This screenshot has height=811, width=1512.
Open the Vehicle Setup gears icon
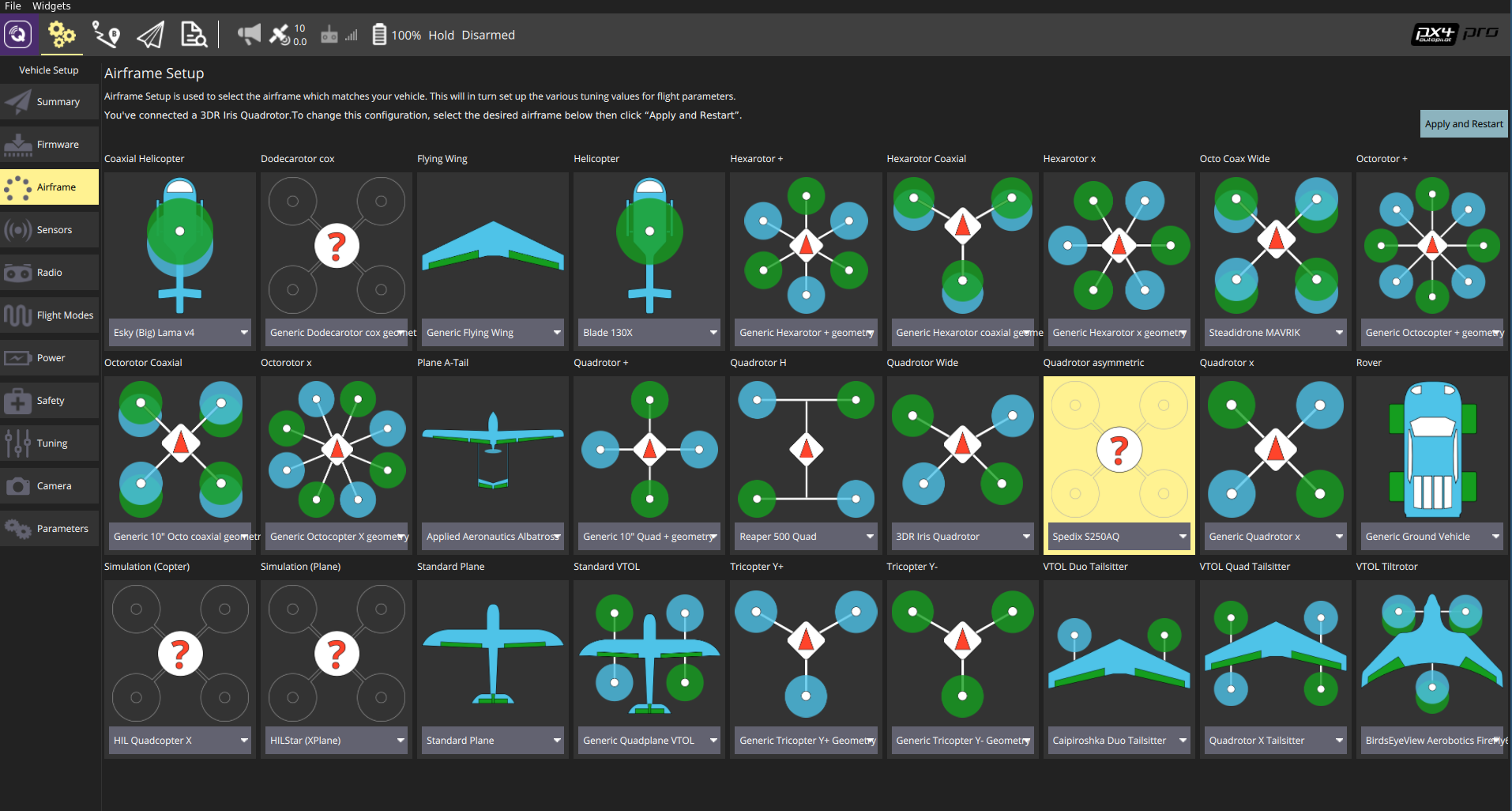(x=62, y=35)
